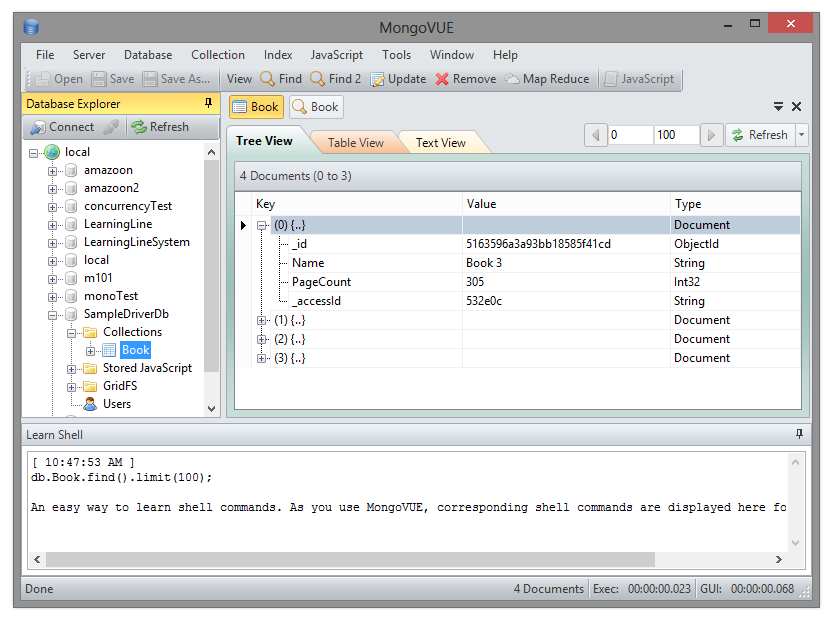
Task: Click the Update toolbar button
Action: point(398,79)
